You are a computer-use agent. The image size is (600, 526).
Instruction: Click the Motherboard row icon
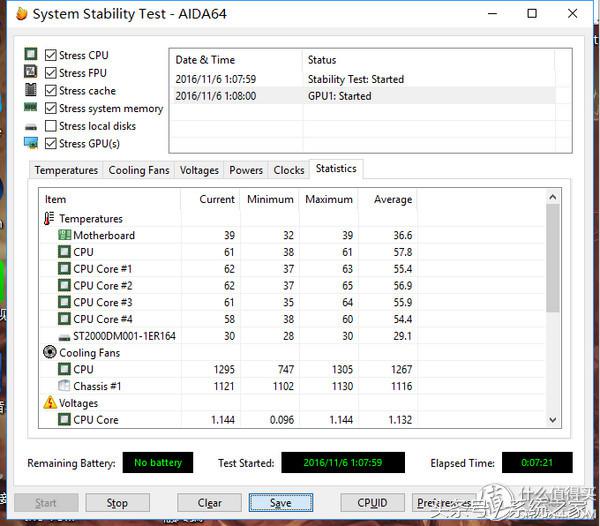(x=64, y=235)
